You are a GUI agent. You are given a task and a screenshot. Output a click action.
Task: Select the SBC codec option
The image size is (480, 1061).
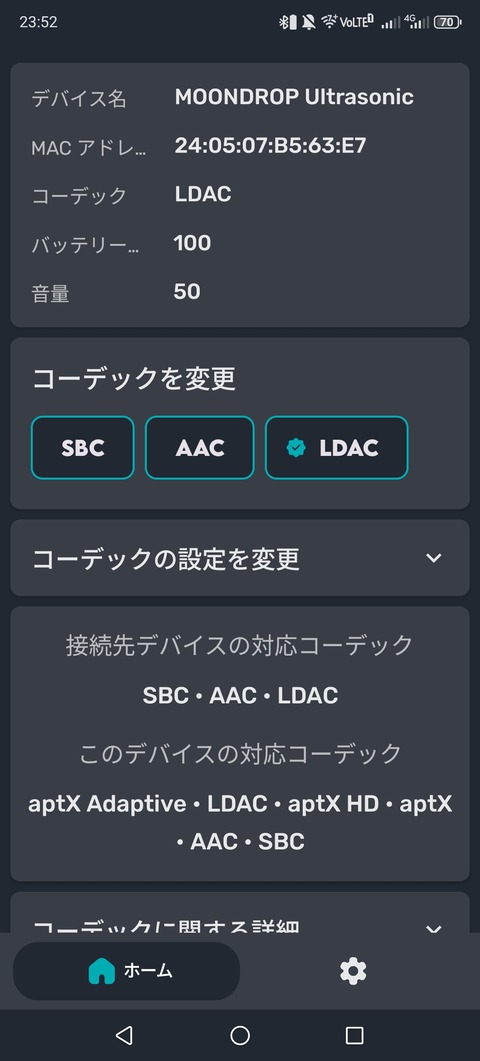point(83,447)
